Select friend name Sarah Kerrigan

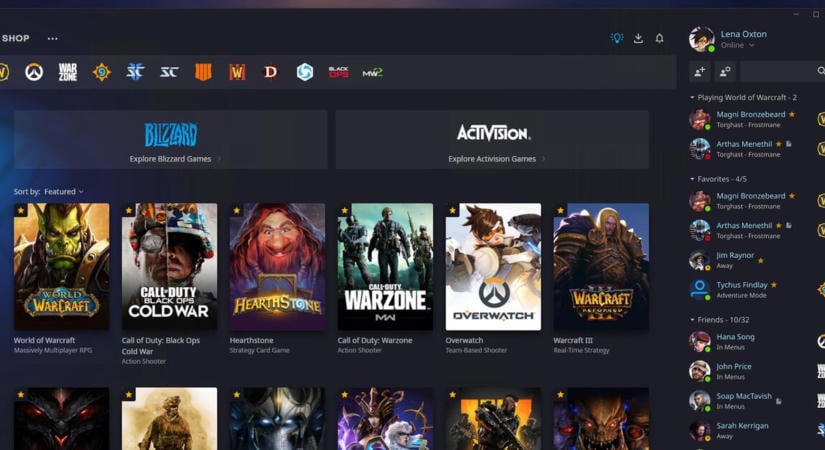click(x=742, y=426)
